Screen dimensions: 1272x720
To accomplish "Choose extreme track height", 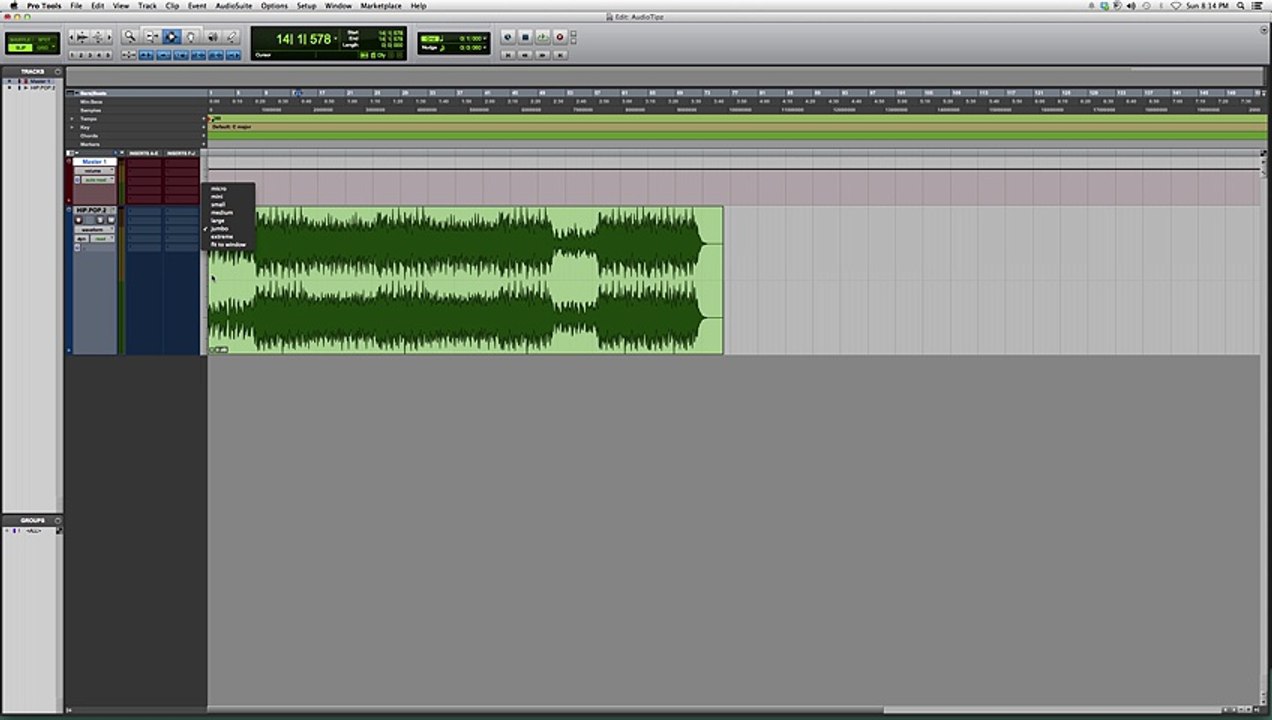I will pyautogui.click(x=222, y=237).
